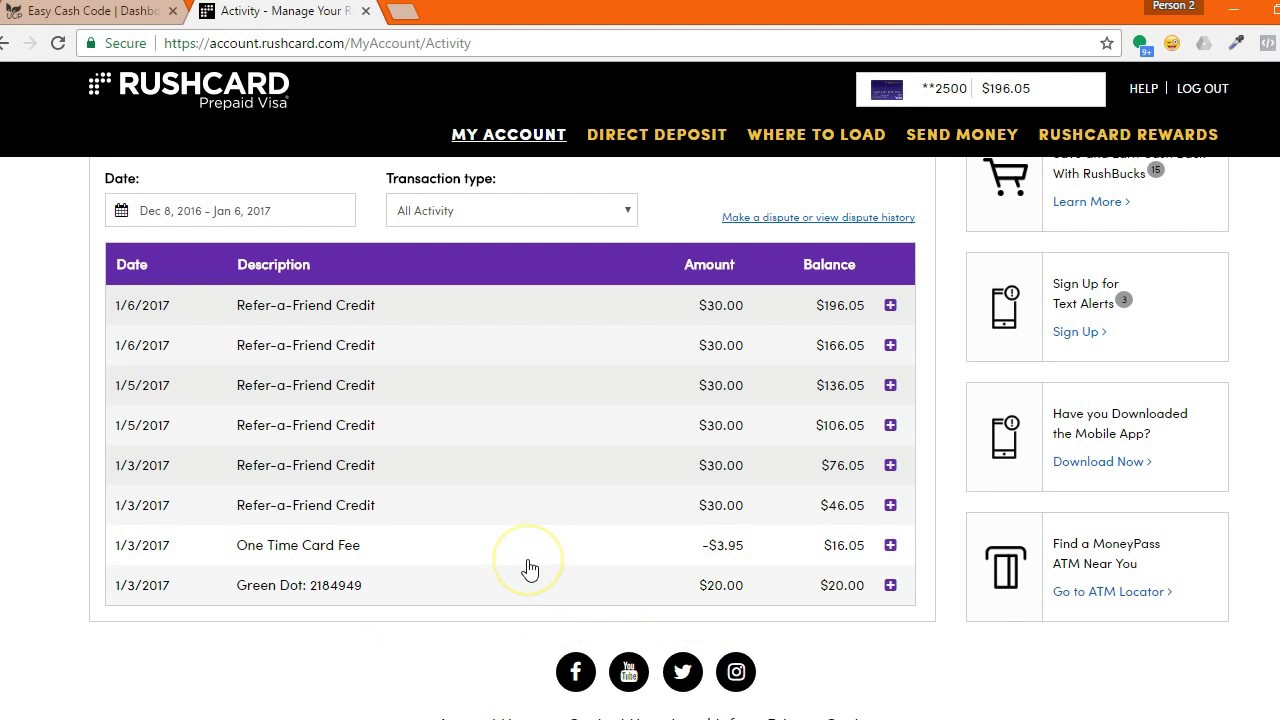Screen dimensions: 1280x720
Task: Switch to Easy Cash Code browser tab
Action: click(90, 11)
